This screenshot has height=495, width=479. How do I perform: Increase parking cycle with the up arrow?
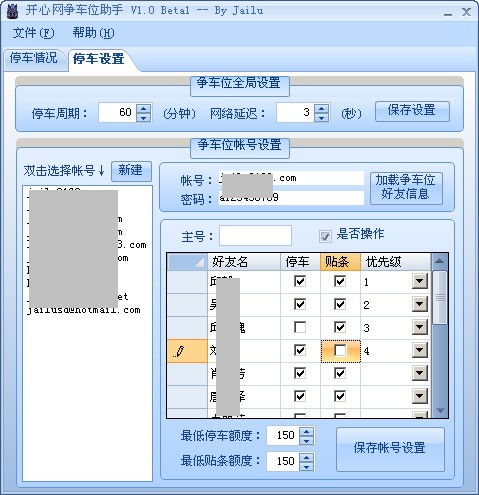(x=144, y=109)
